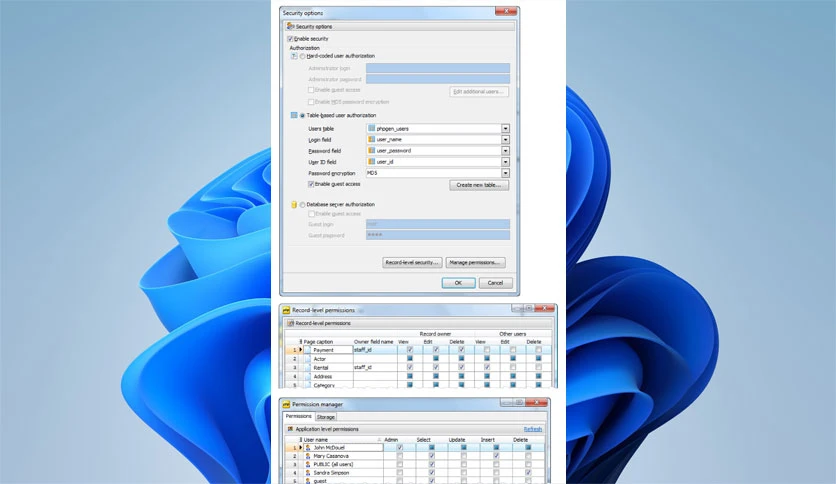Click the Security options header icon
Viewport: 836px width, 484px height.
[x=290, y=26]
